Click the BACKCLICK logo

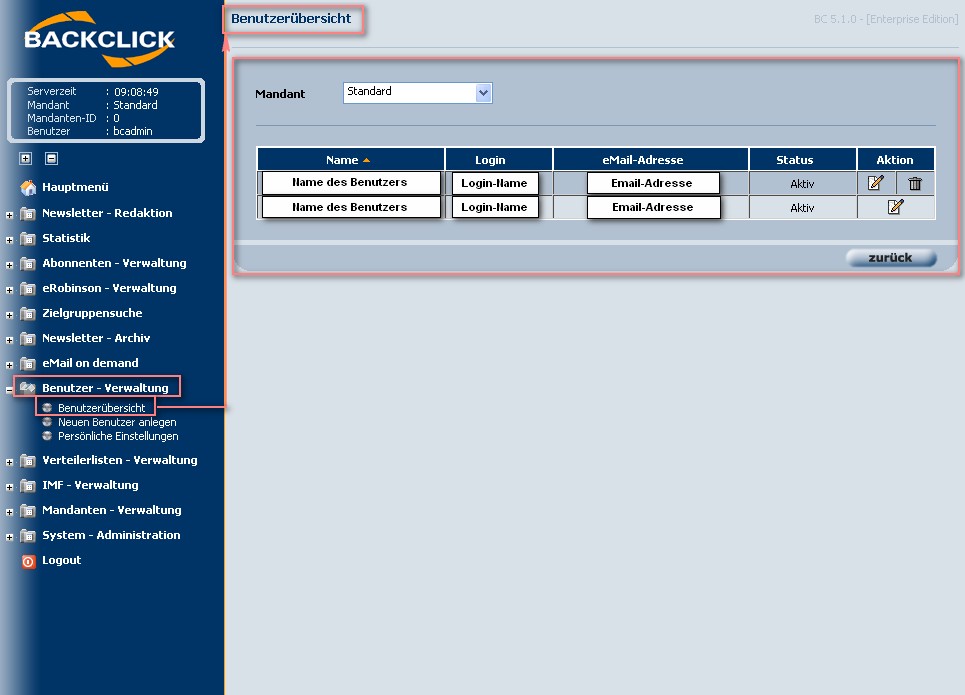(x=100, y=40)
